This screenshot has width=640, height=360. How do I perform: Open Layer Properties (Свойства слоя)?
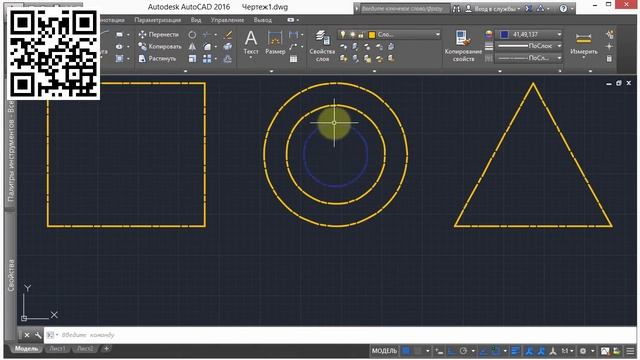click(322, 46)
